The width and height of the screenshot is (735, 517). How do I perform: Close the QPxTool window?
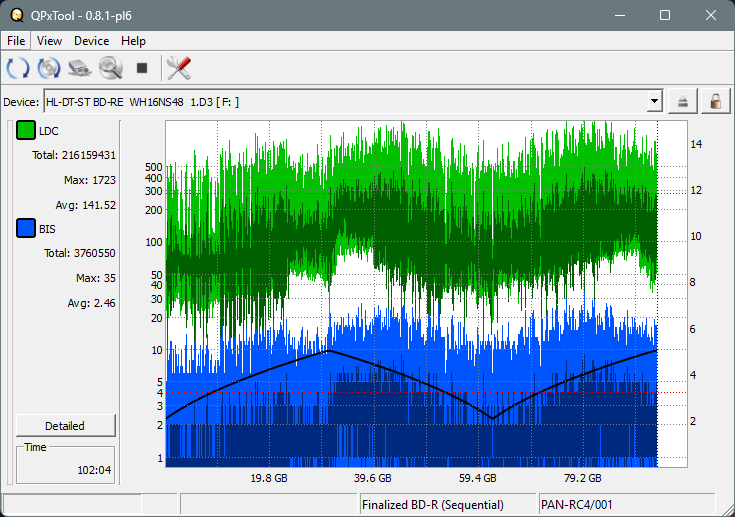[x=711, y=15]
